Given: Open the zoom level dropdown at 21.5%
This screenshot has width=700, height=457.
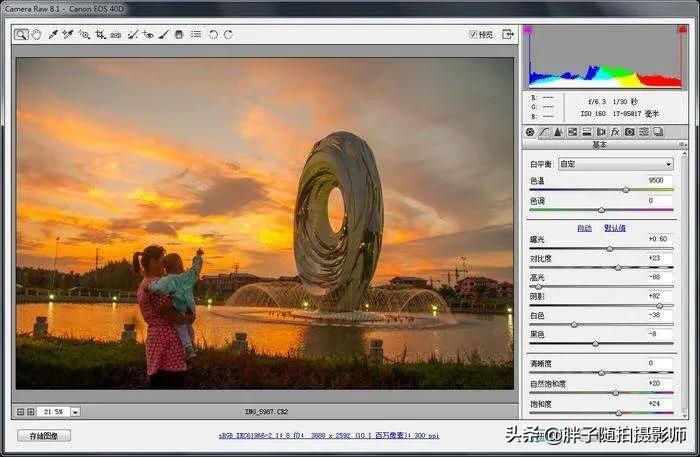Looking at the screenshot, I should coord(75,411).
